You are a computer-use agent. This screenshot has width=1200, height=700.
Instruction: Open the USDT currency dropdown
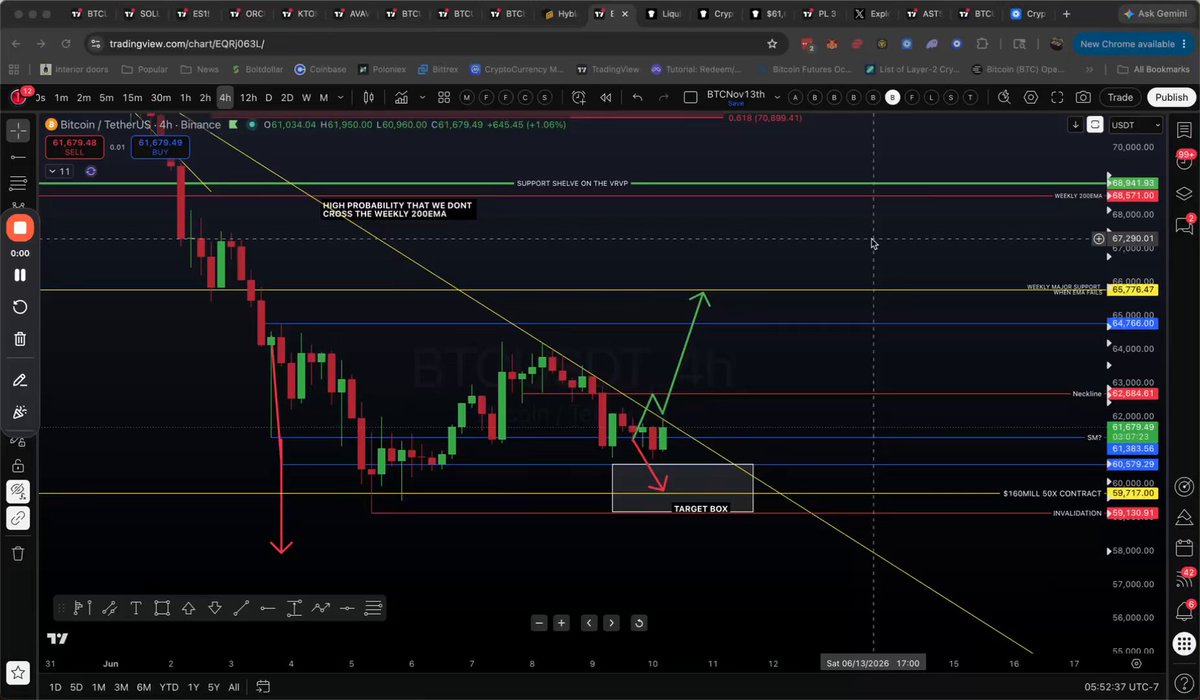tap(1138, 124)
